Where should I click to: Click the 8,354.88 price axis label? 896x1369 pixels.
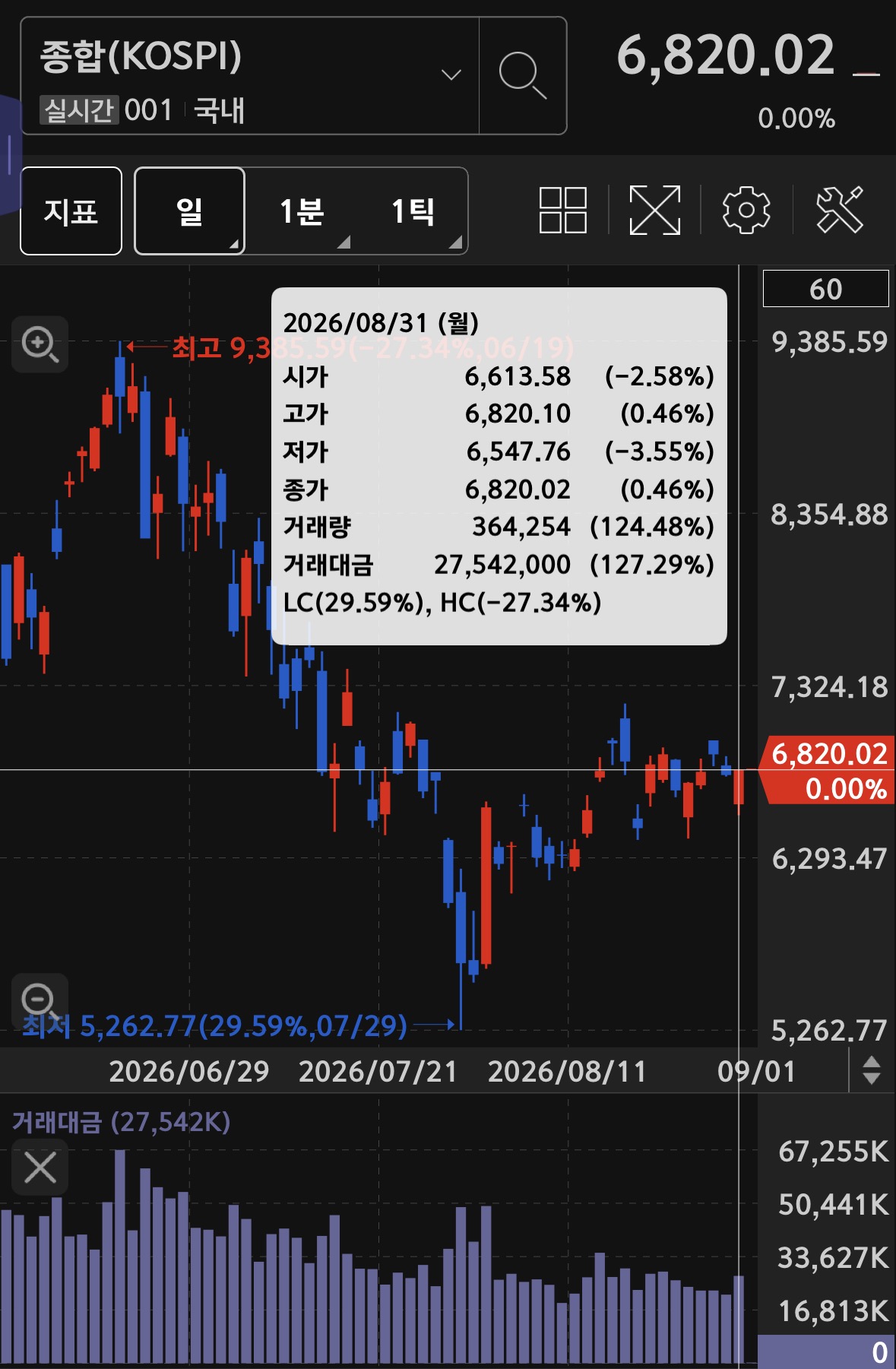point(829,515)
